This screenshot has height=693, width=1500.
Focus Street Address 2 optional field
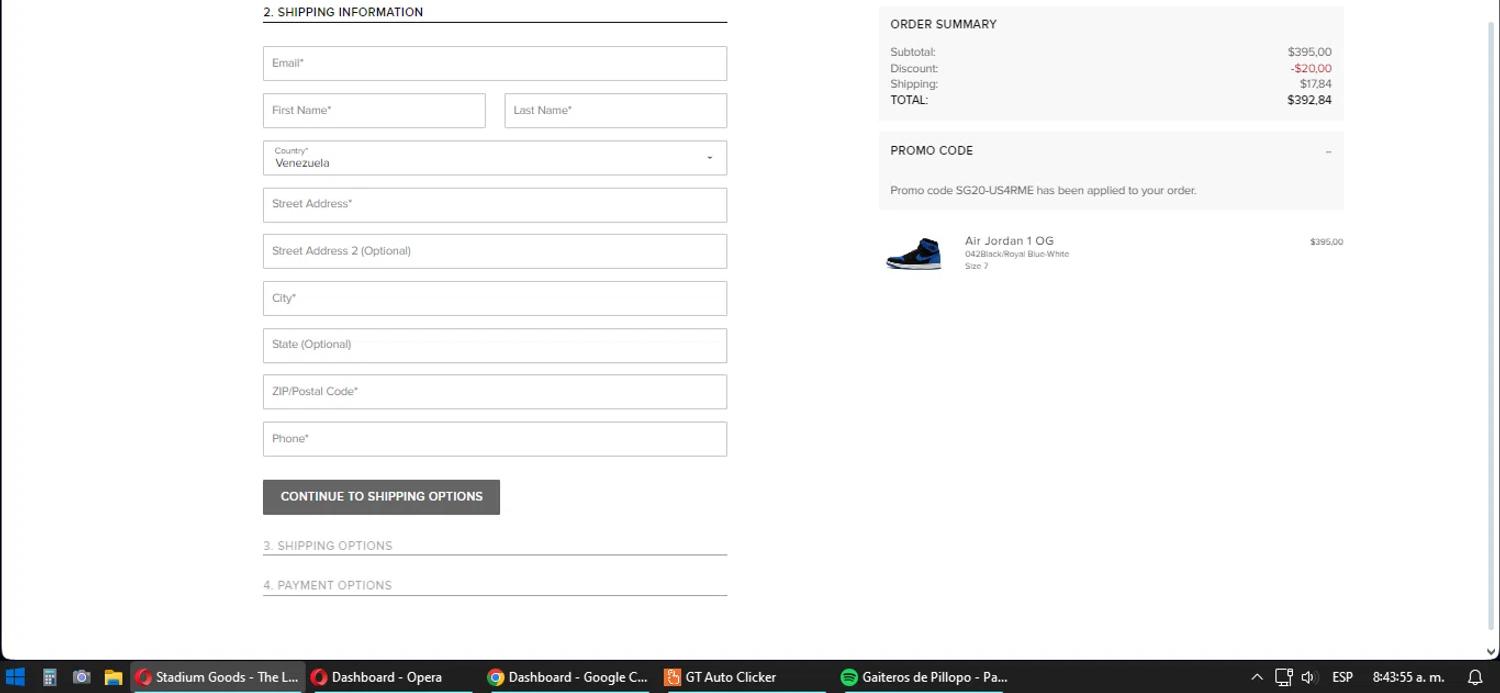495,251
